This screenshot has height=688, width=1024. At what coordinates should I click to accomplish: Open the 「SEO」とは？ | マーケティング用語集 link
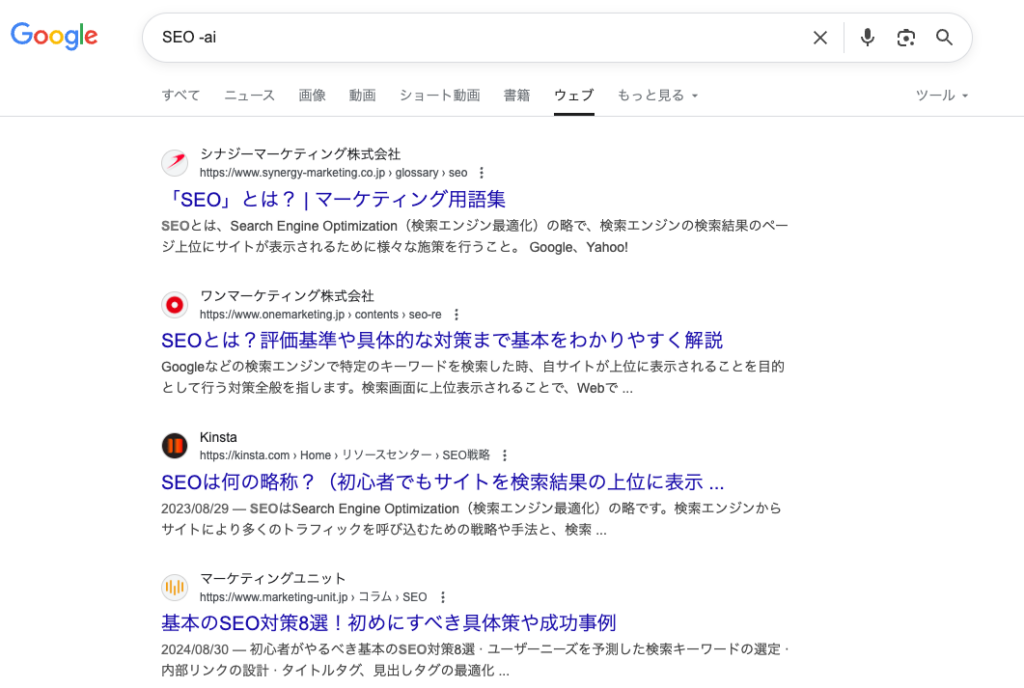334,199
